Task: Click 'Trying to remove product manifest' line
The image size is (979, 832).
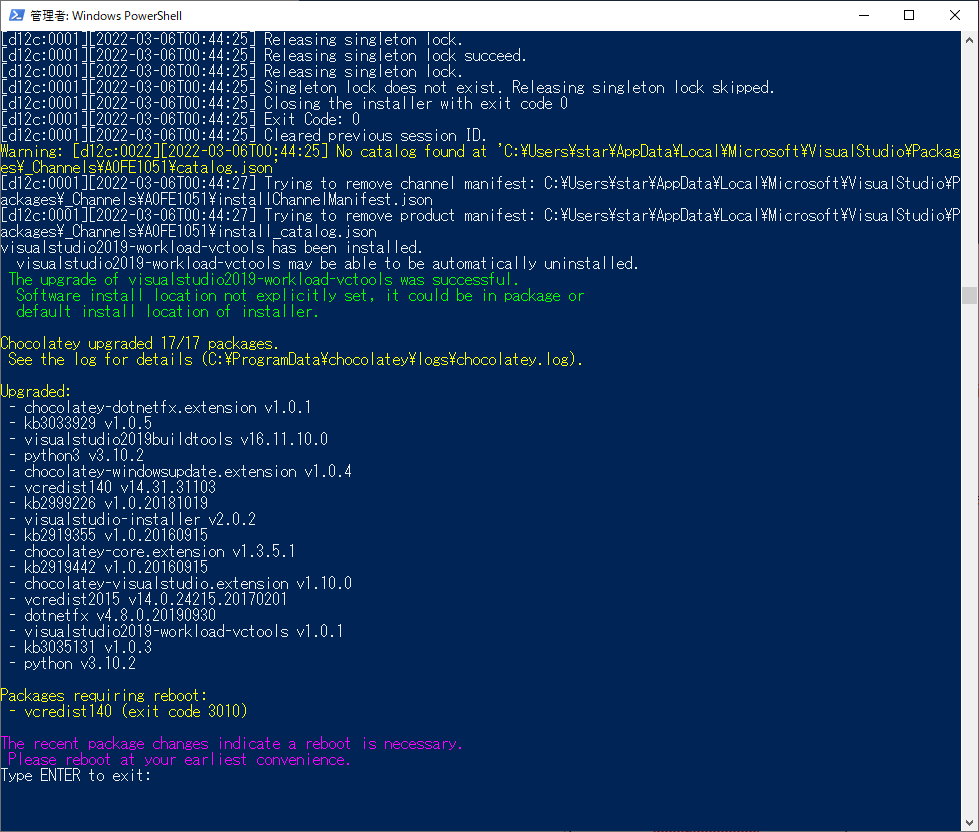Action: [x=480, y=223]
